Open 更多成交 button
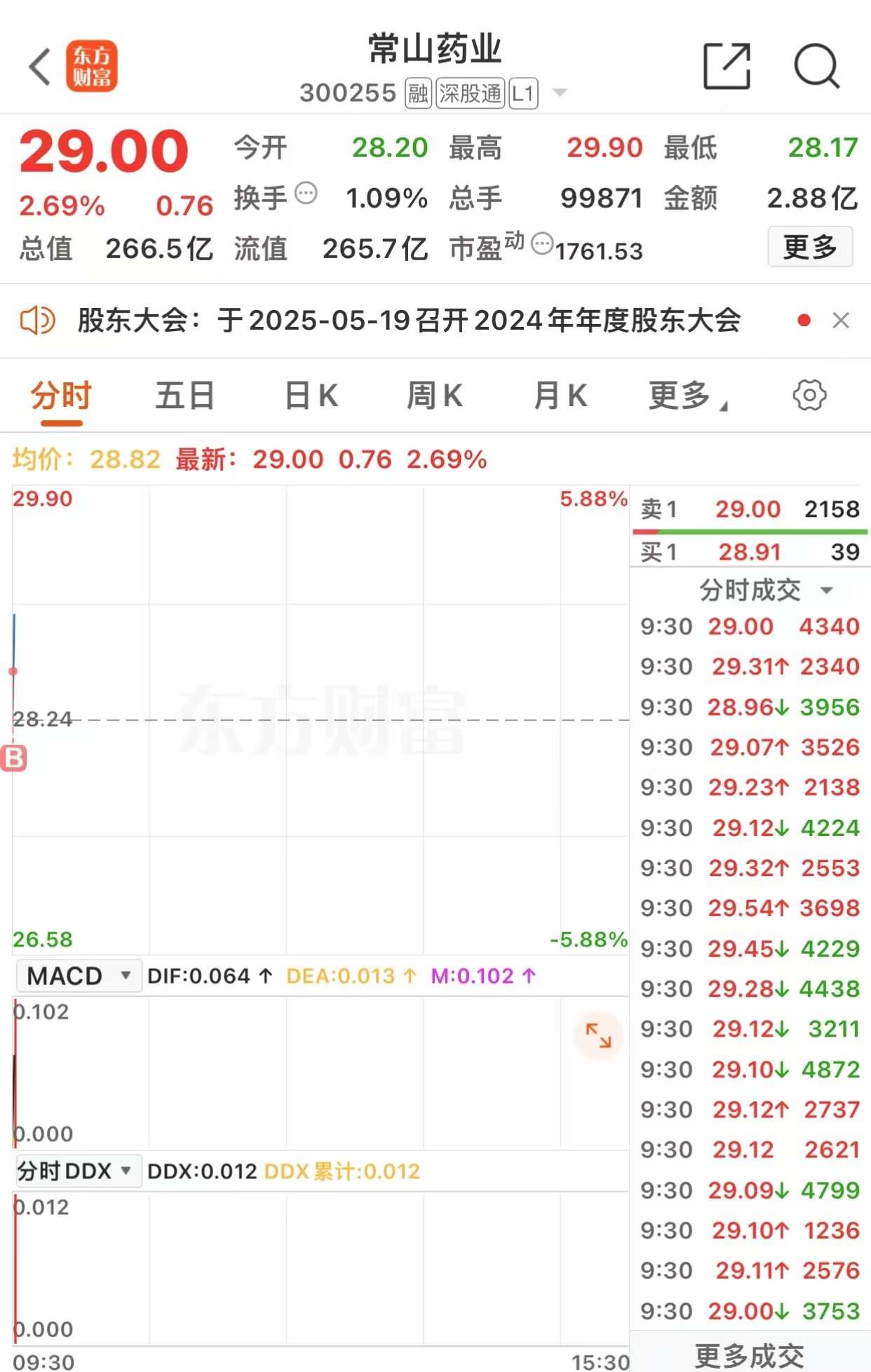 pos(750,1354)
